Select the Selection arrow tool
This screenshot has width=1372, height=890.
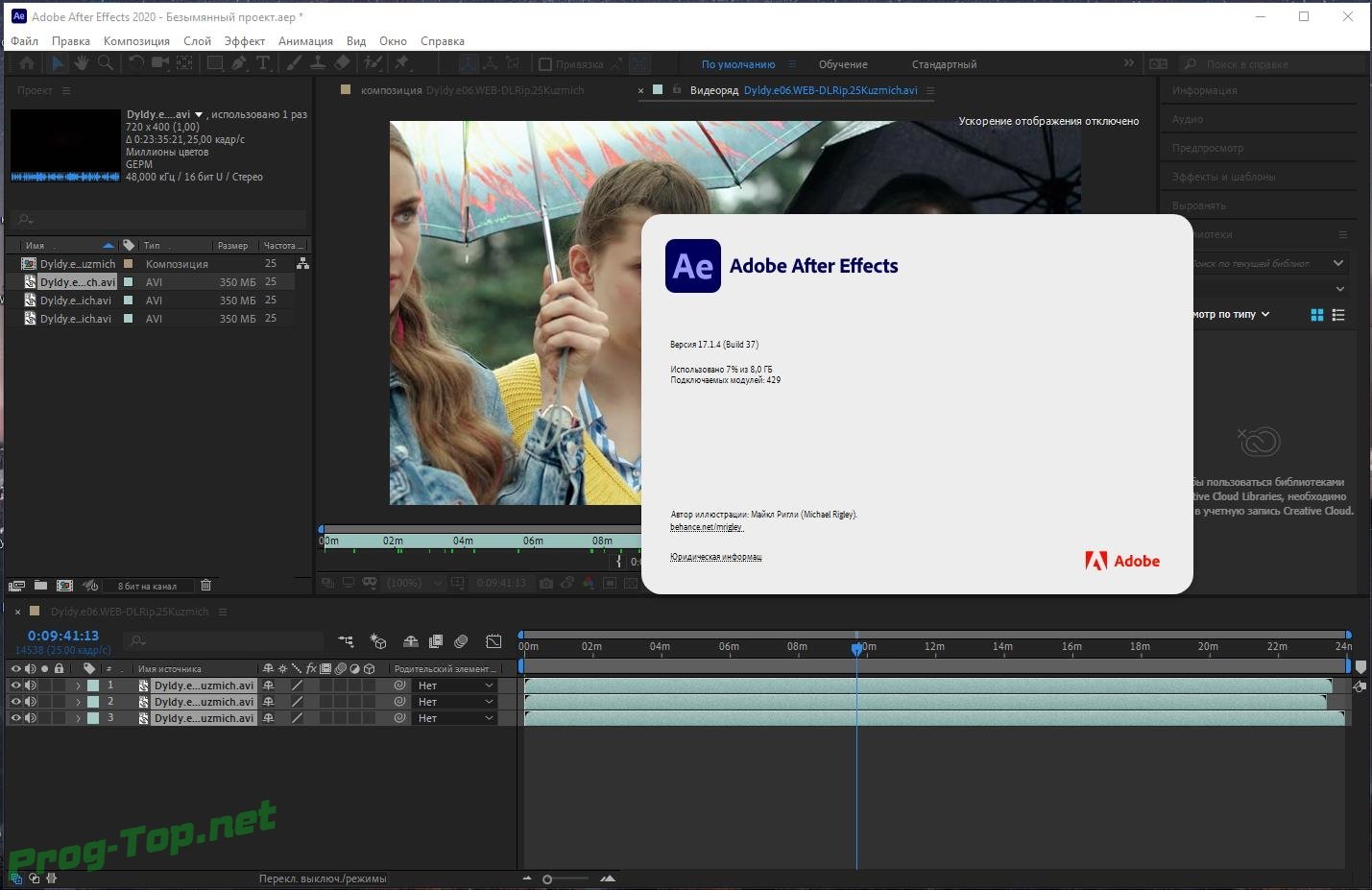(57, 63)
